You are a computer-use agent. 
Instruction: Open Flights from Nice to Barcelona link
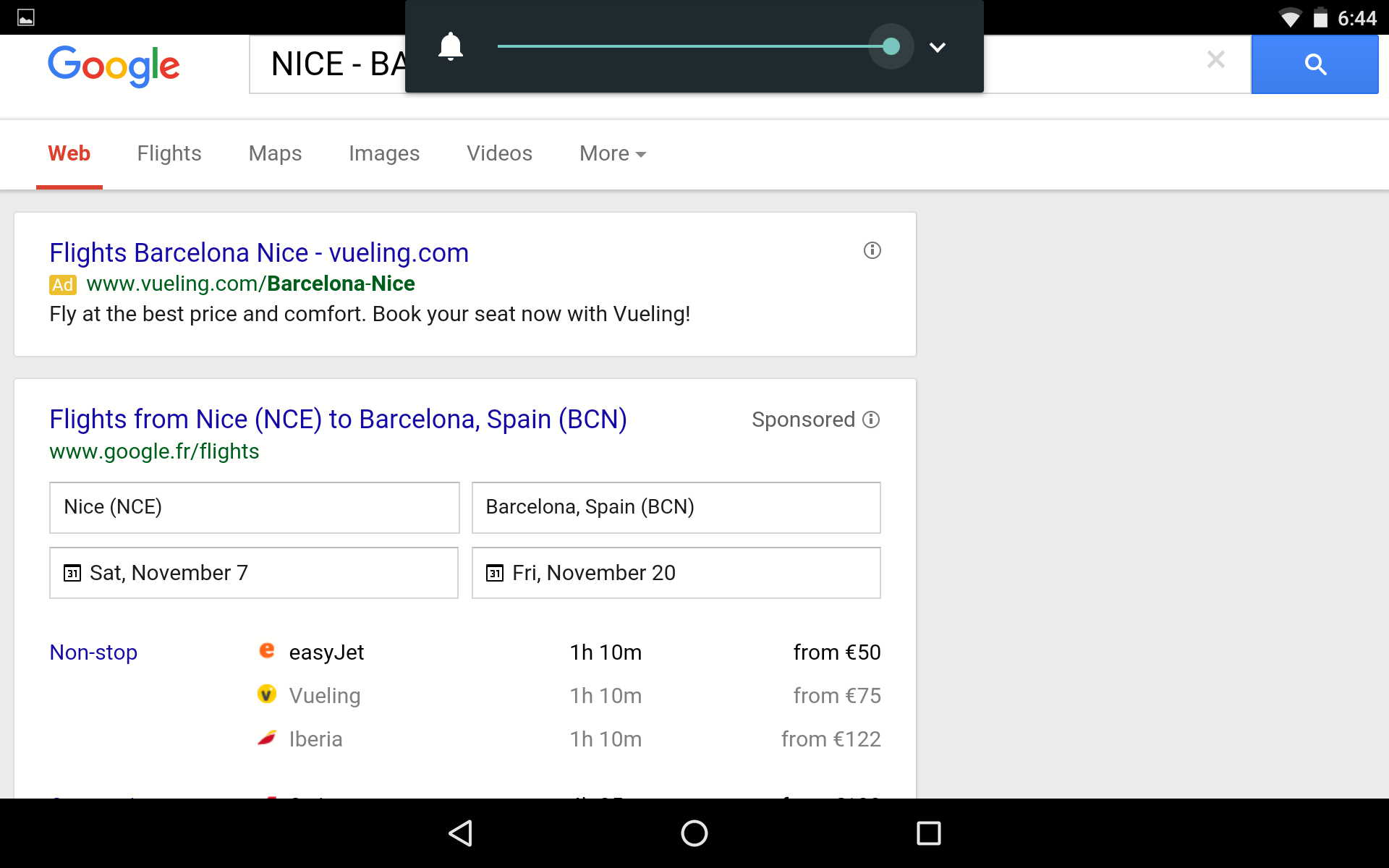pyautogui.click(x=338, y=420)
